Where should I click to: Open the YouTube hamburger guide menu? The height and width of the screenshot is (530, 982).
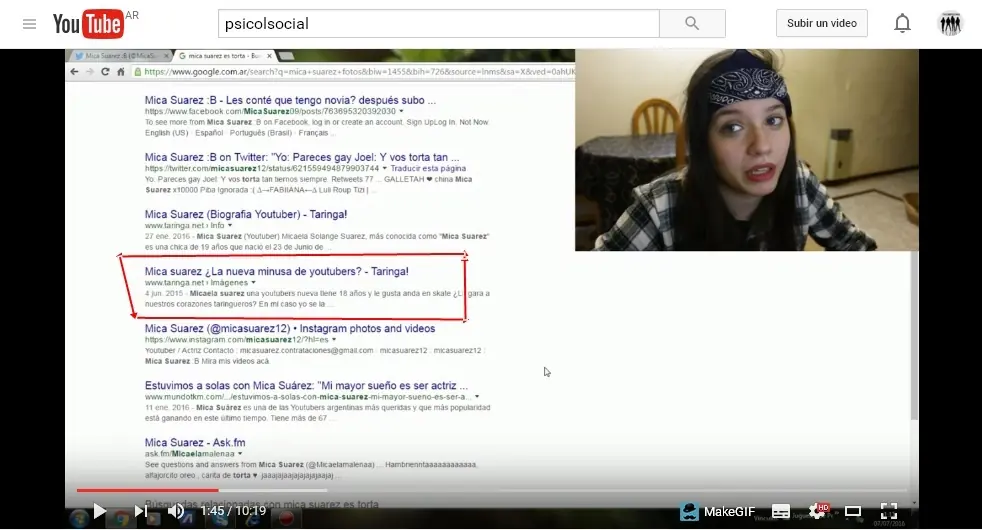tap(29, 24)
